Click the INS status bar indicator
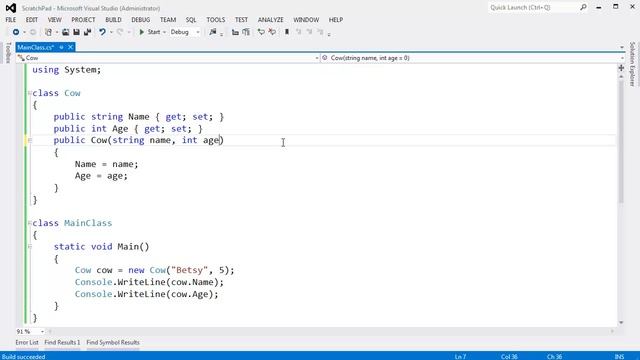The image size is (640, 360). [619, 356]
